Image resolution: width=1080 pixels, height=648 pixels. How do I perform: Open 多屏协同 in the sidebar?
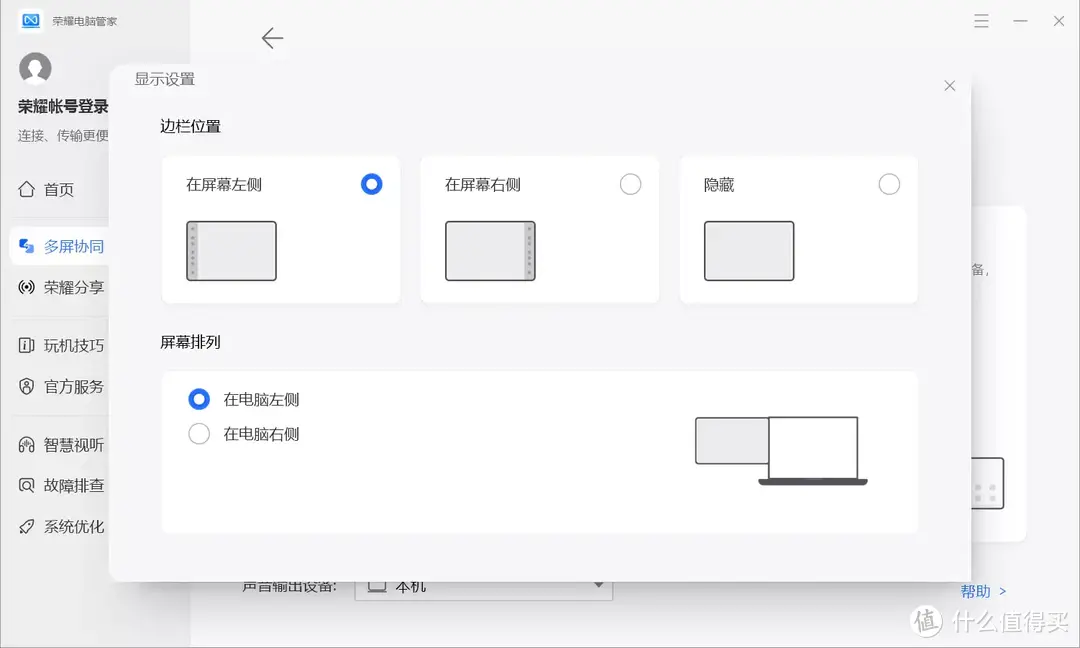click(x=60, y=246)
